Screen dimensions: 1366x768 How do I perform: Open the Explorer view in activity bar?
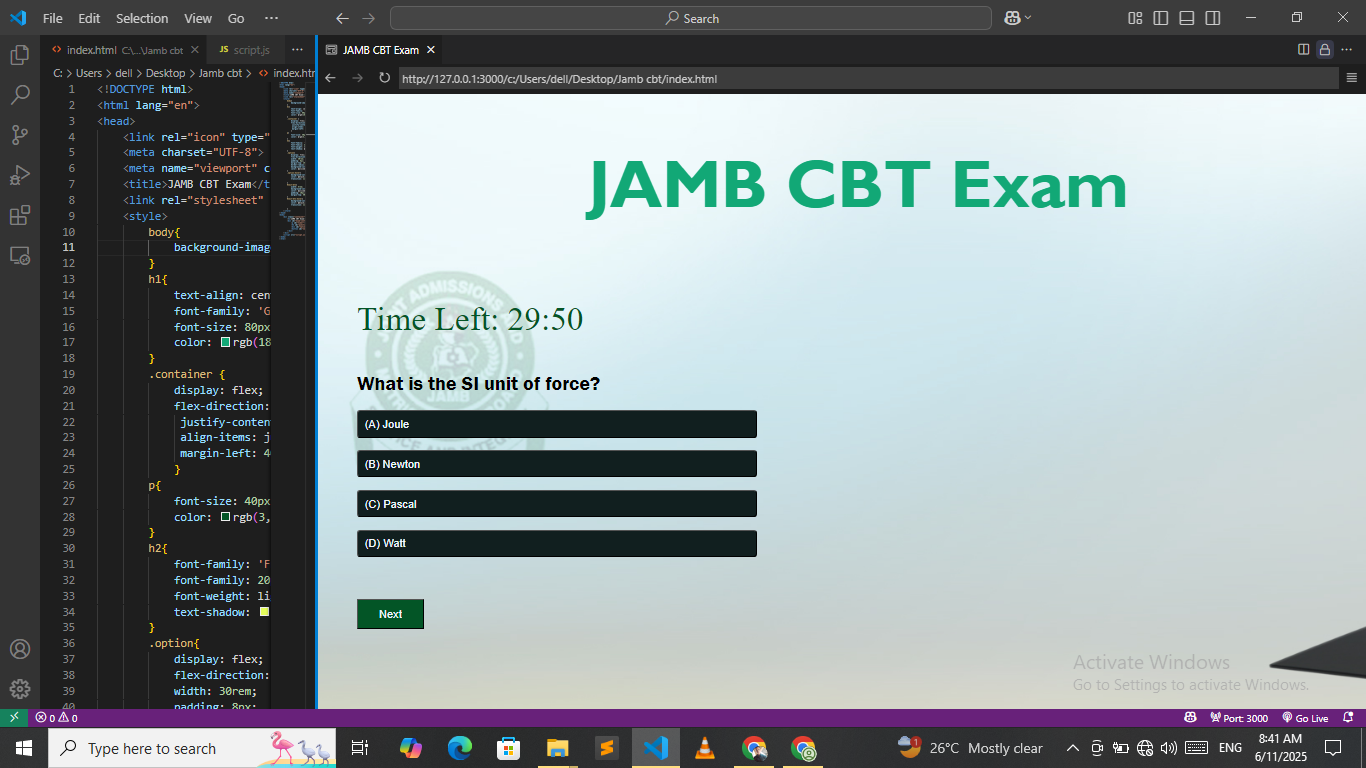20,55
